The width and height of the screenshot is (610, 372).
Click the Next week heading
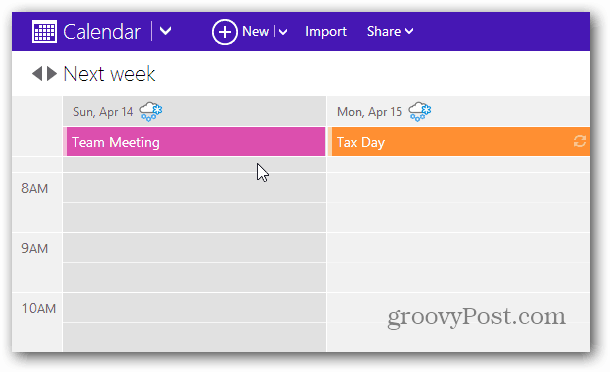point(109,74)
